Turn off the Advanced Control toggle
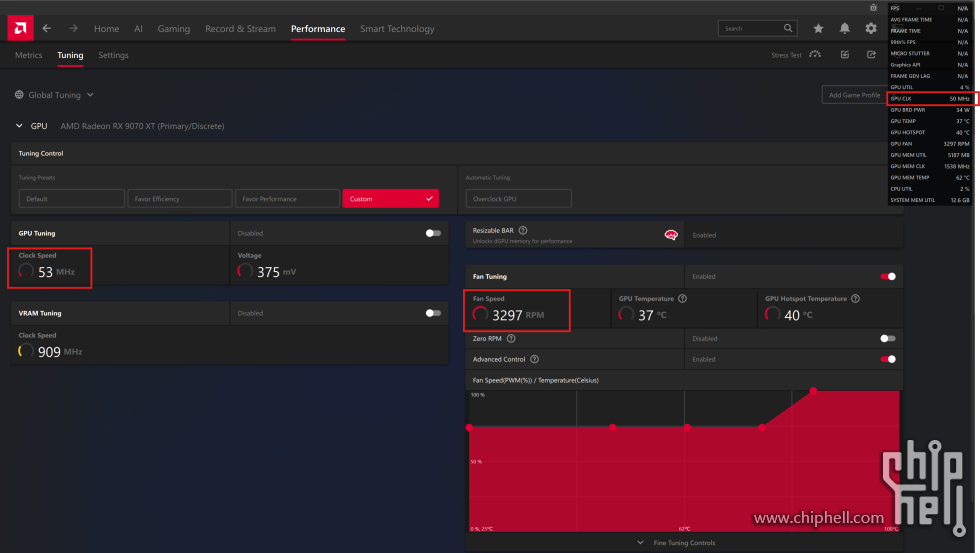 click(888, 359)
